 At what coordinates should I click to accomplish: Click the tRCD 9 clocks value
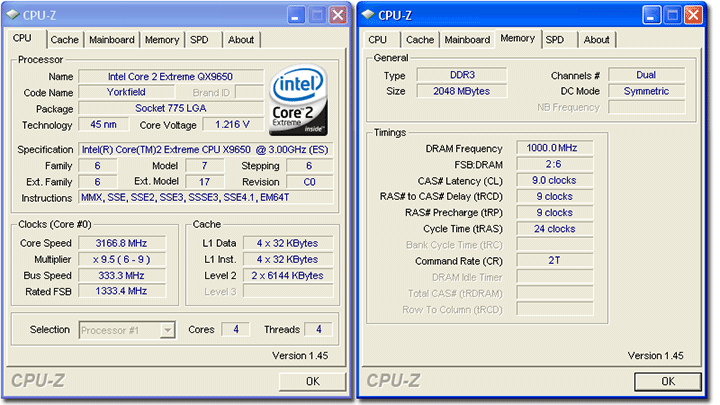point(554,197)
